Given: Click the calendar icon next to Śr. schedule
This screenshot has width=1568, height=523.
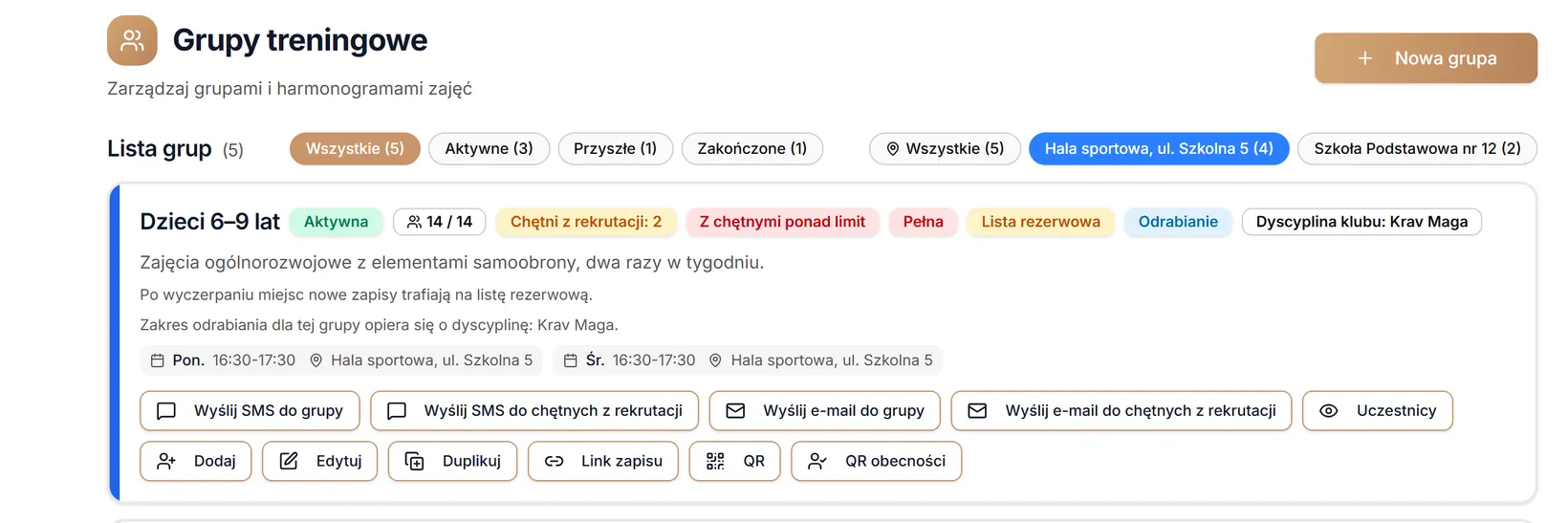Looking at the screenshot, I should click(x=571, y=360).
